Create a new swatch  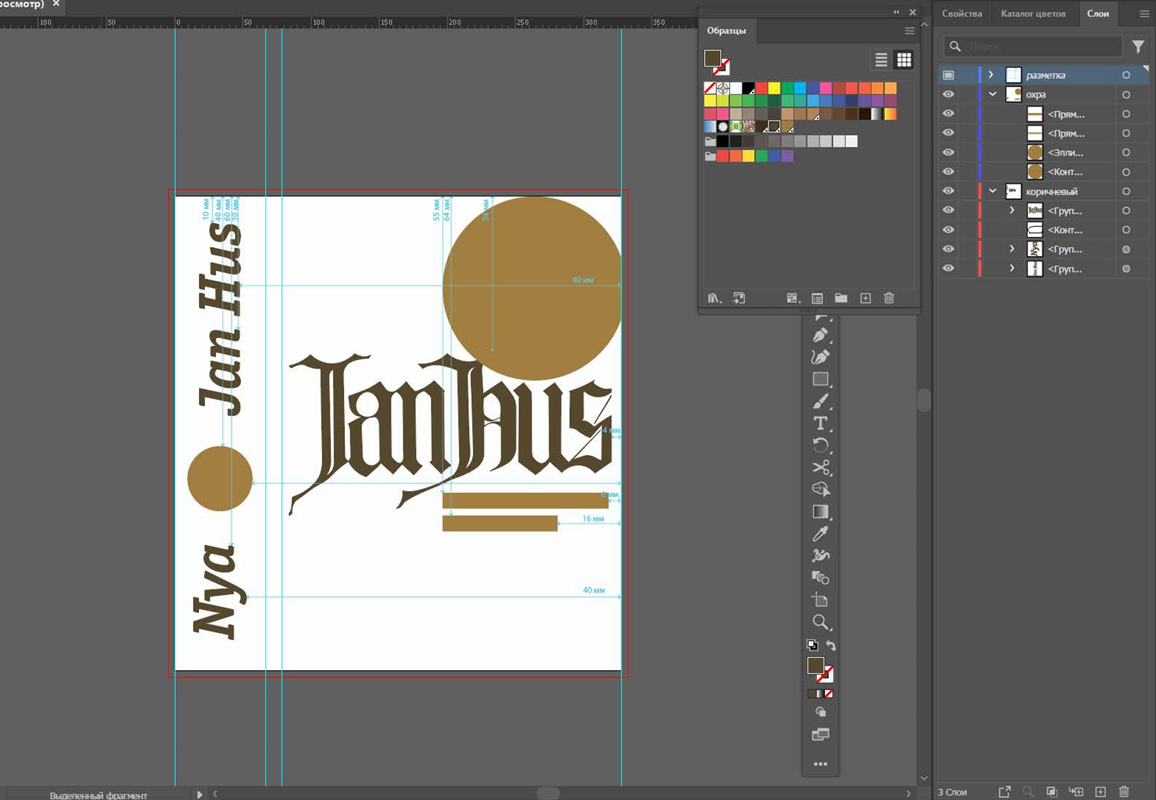click(866, 299)
